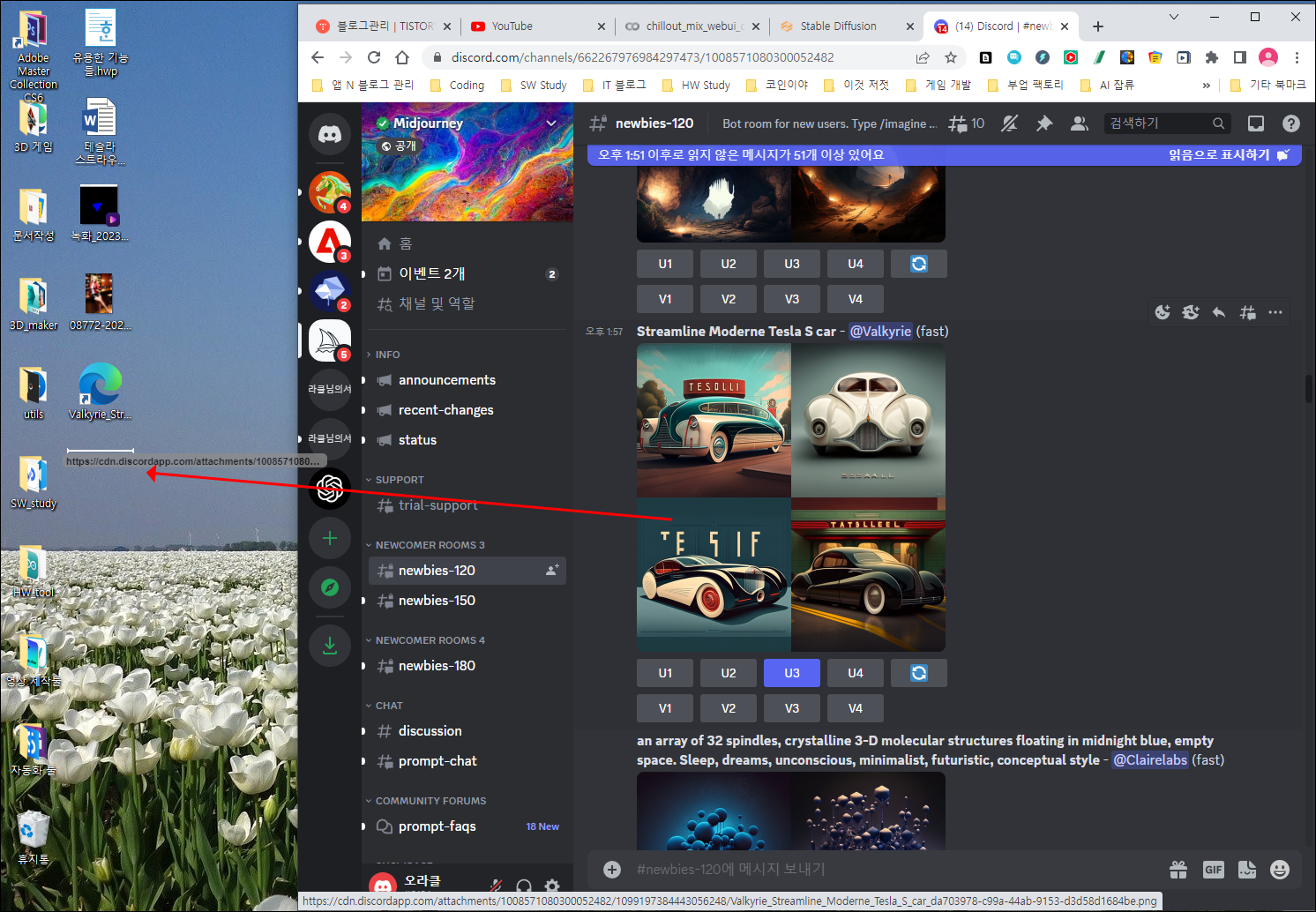Open the prompt-chat channel

pos(467,761)
